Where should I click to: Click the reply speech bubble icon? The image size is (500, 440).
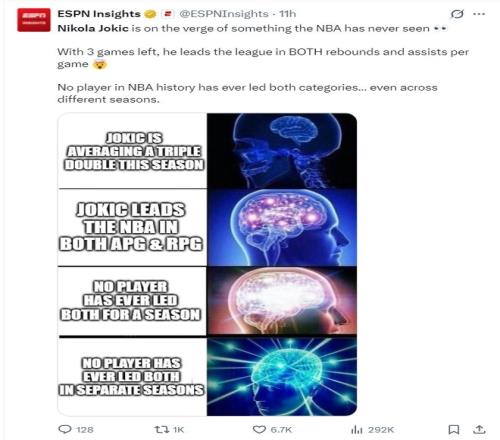pyautogui.click(x=64, y=429)
